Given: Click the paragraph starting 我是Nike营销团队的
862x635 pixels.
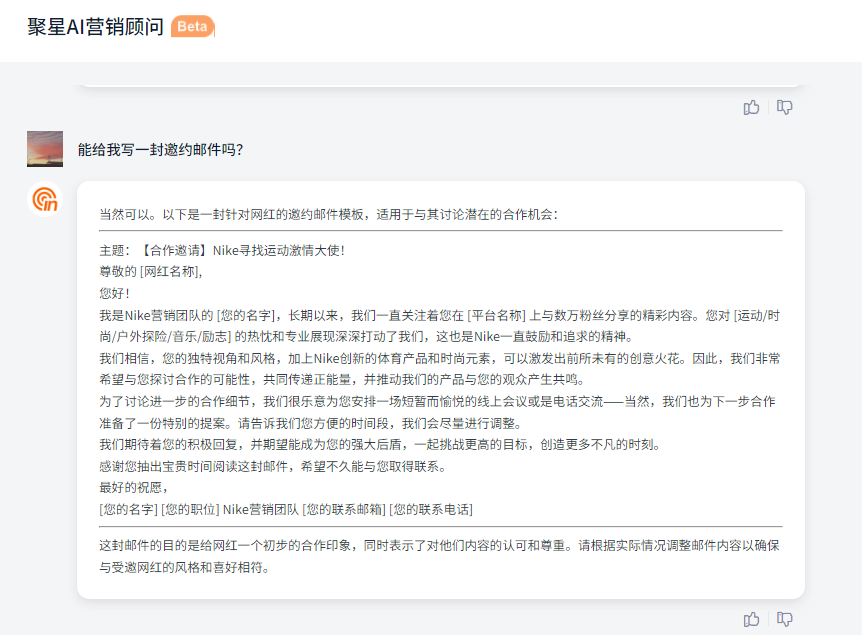Looking at the screenshot, I should 440,326.
